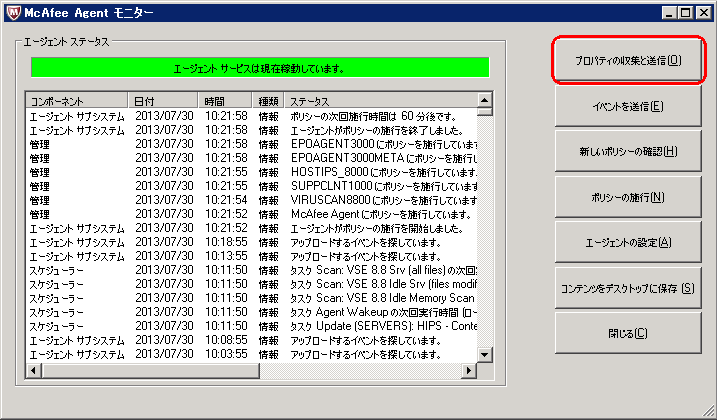
Task: Click the window resize grip
Action: coord(709,412)
